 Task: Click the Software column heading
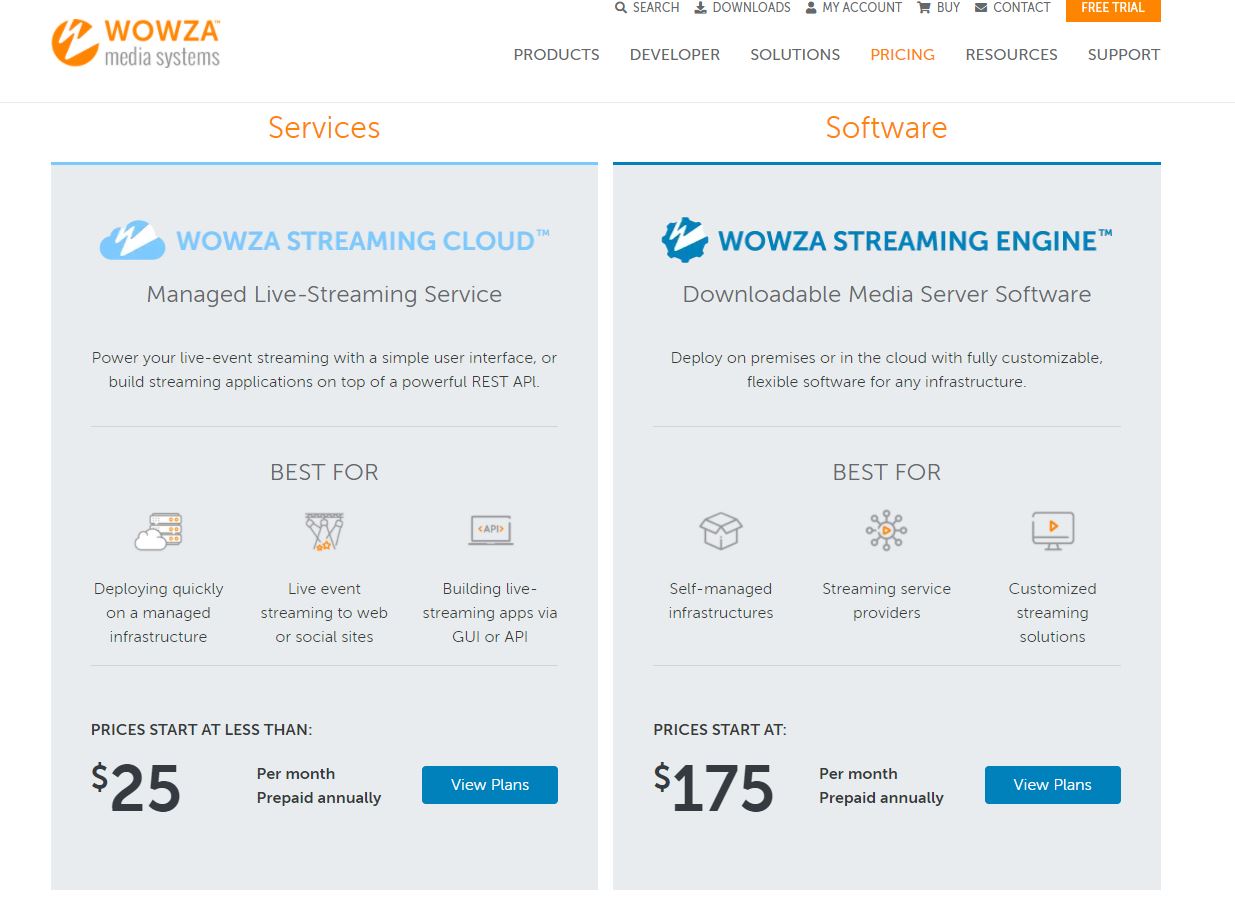(x=886, y=128)
